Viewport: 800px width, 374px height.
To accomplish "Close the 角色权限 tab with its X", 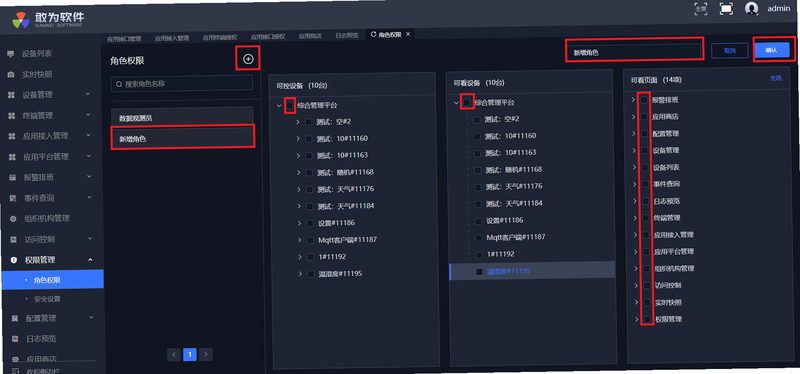I will pos(408,34).
